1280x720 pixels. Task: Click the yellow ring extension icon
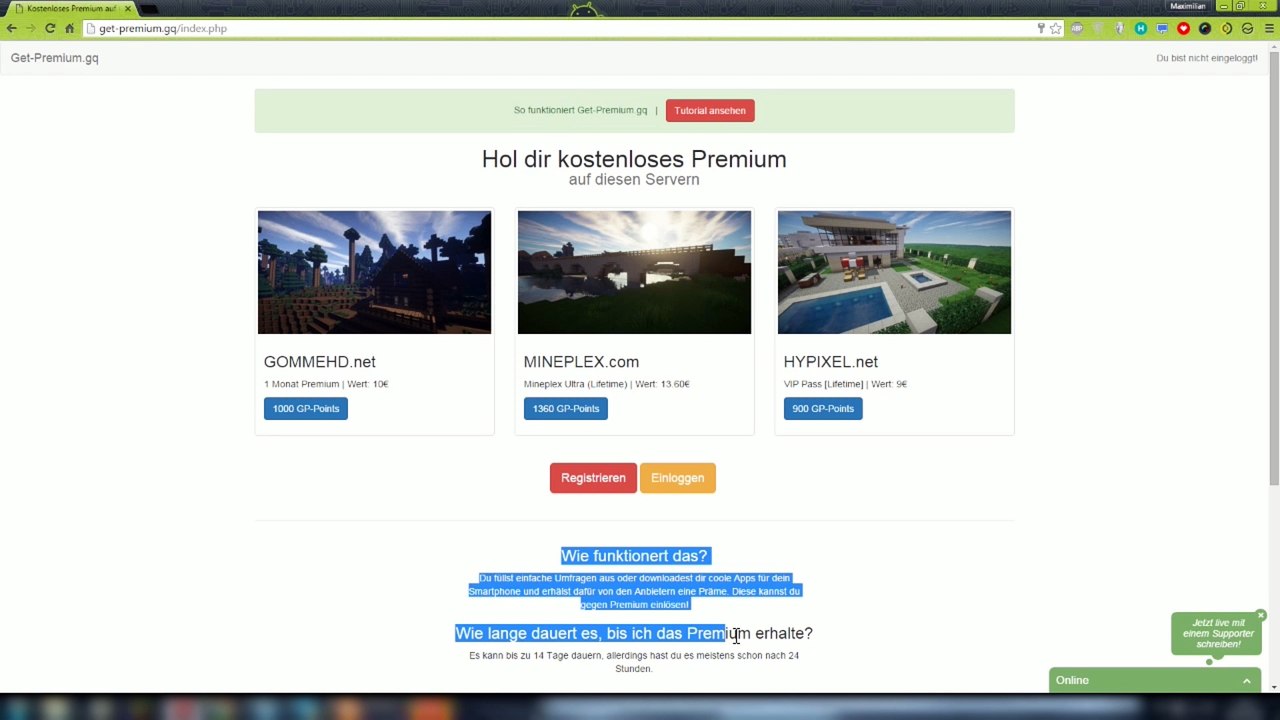pos(1227,28)
